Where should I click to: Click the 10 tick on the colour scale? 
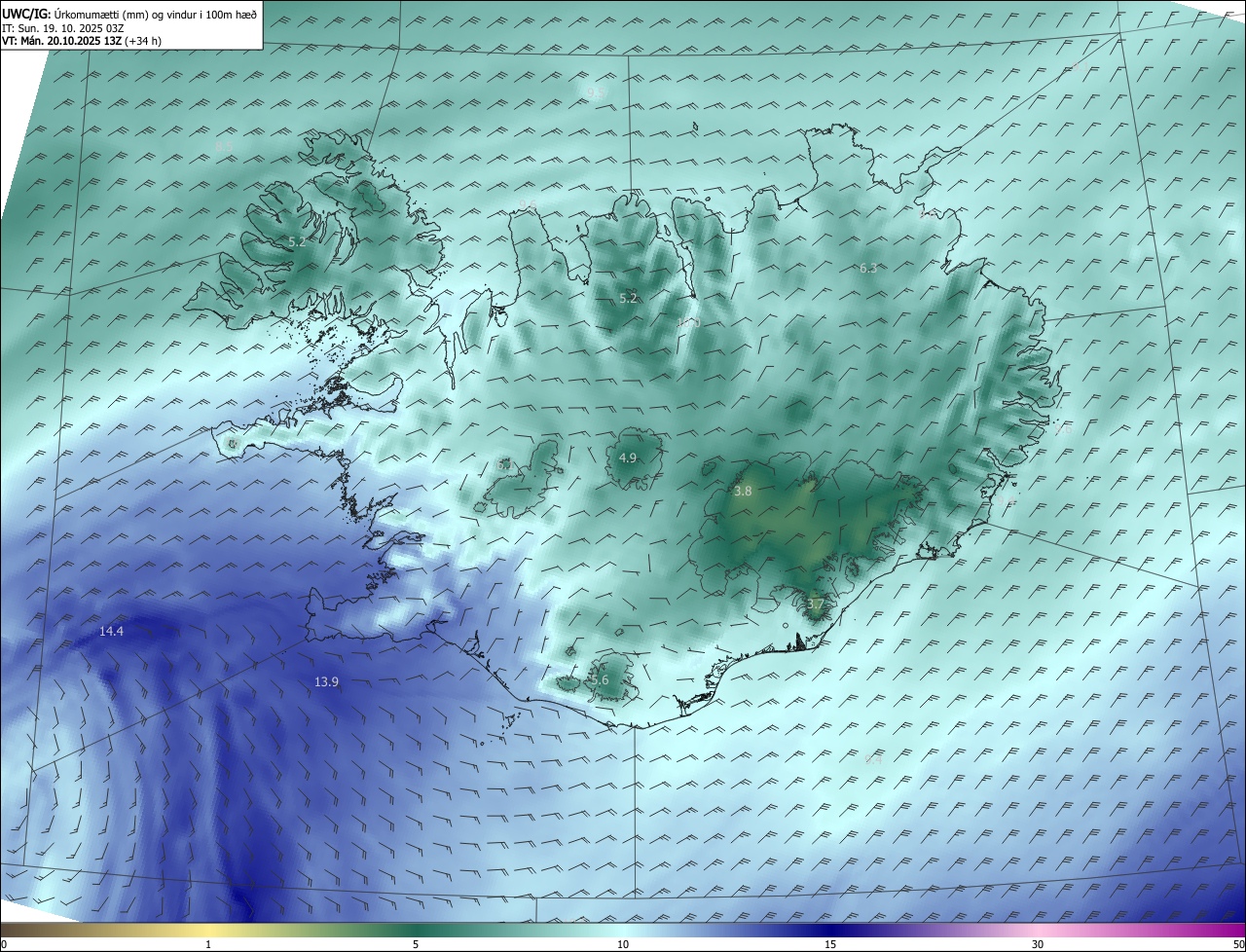click(623, 944)
